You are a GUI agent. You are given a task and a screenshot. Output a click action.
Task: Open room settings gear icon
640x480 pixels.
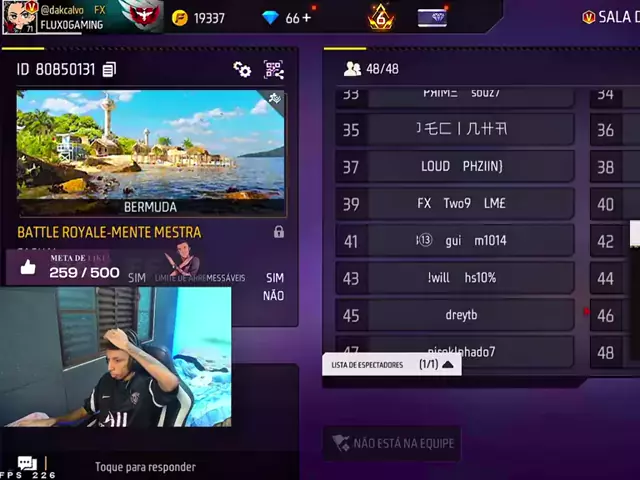242,70
